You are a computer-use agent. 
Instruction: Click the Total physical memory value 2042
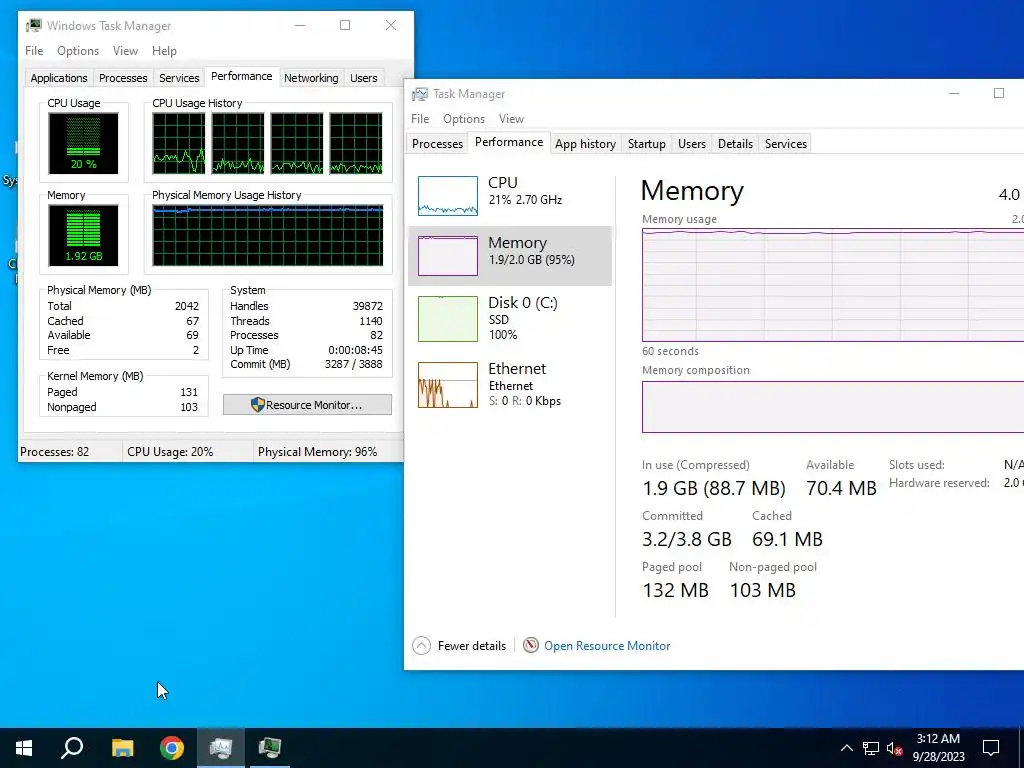[187, 306]
